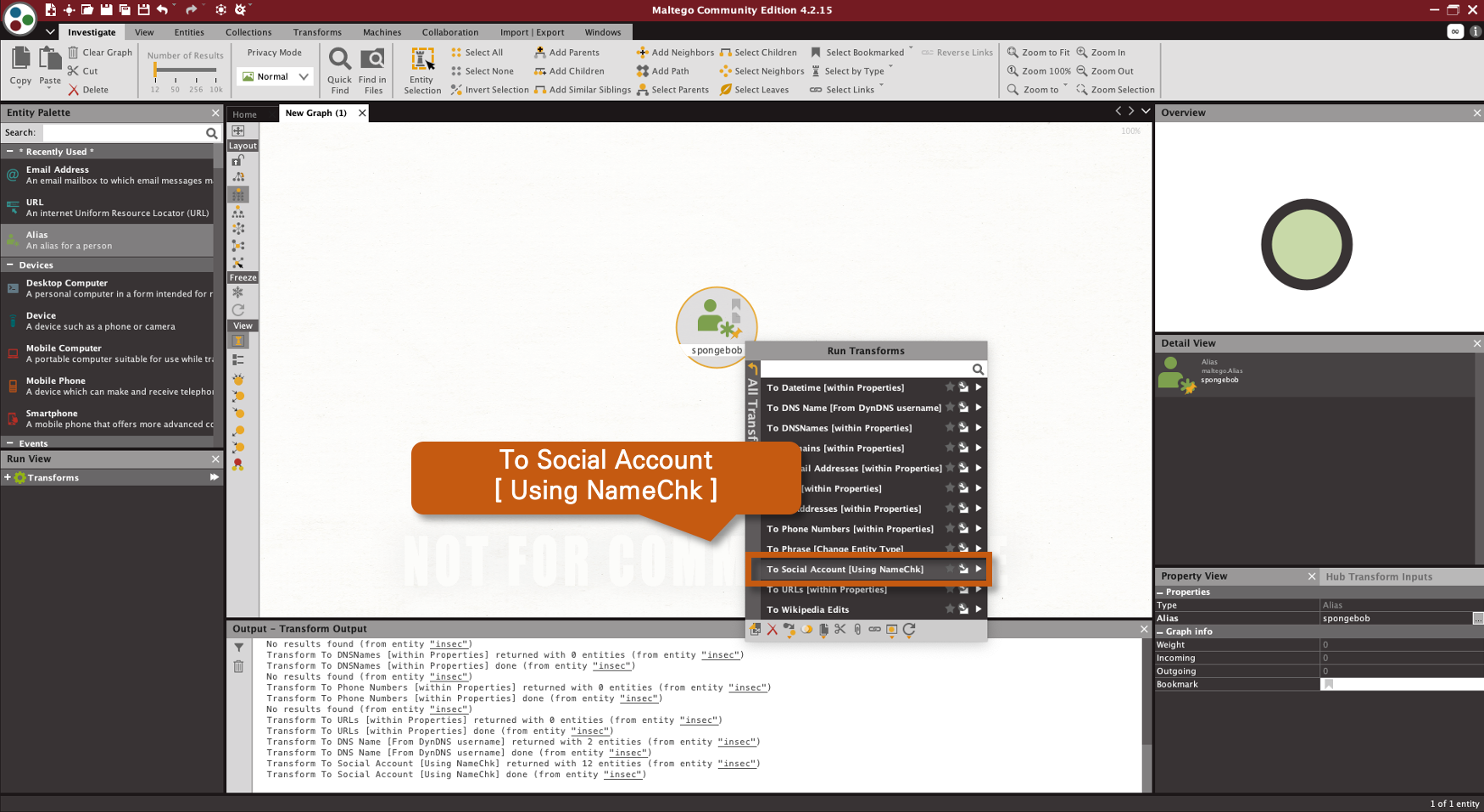Click the Undo arrow in title bar
This screenshot has height=812, width=1484.
click(162, 9)
